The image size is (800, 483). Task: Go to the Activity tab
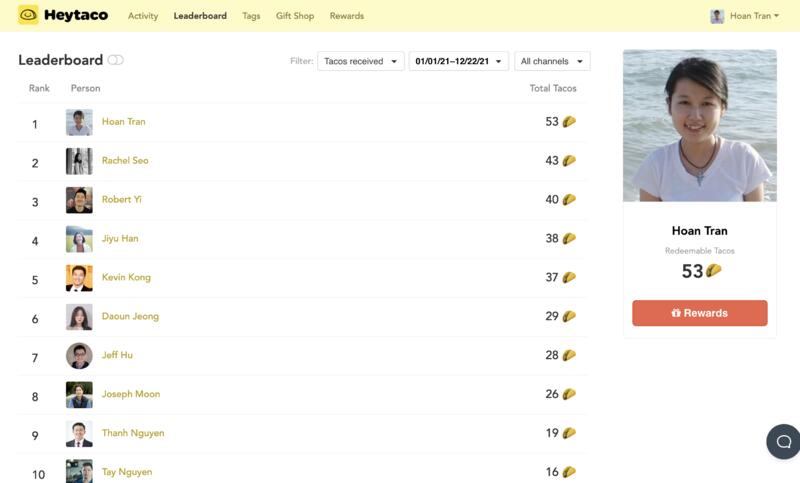(143, 16)
